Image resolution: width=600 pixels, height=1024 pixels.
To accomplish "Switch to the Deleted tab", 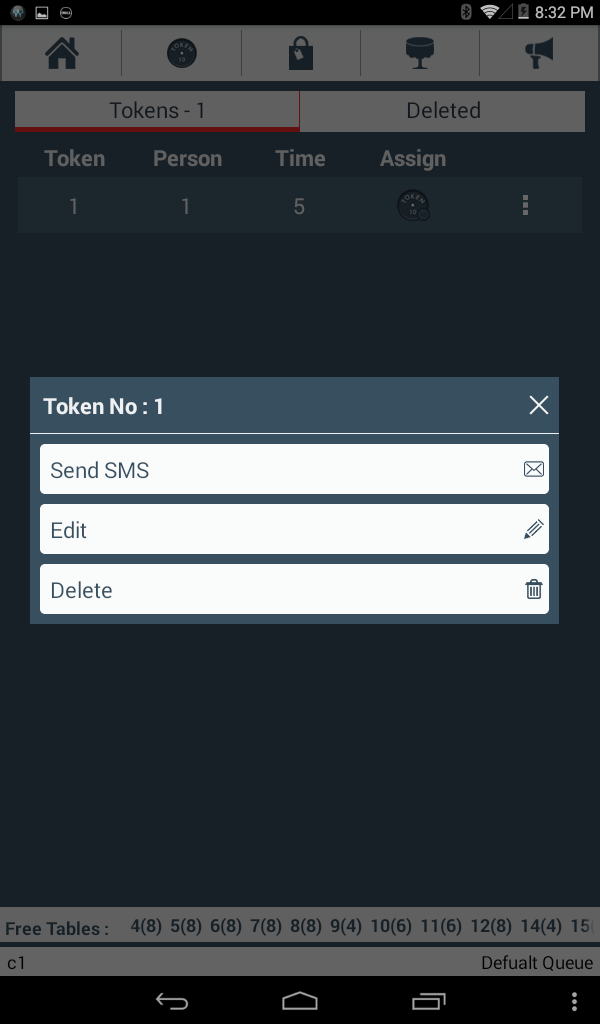I will pyautogui.click(x=442, y=111).
